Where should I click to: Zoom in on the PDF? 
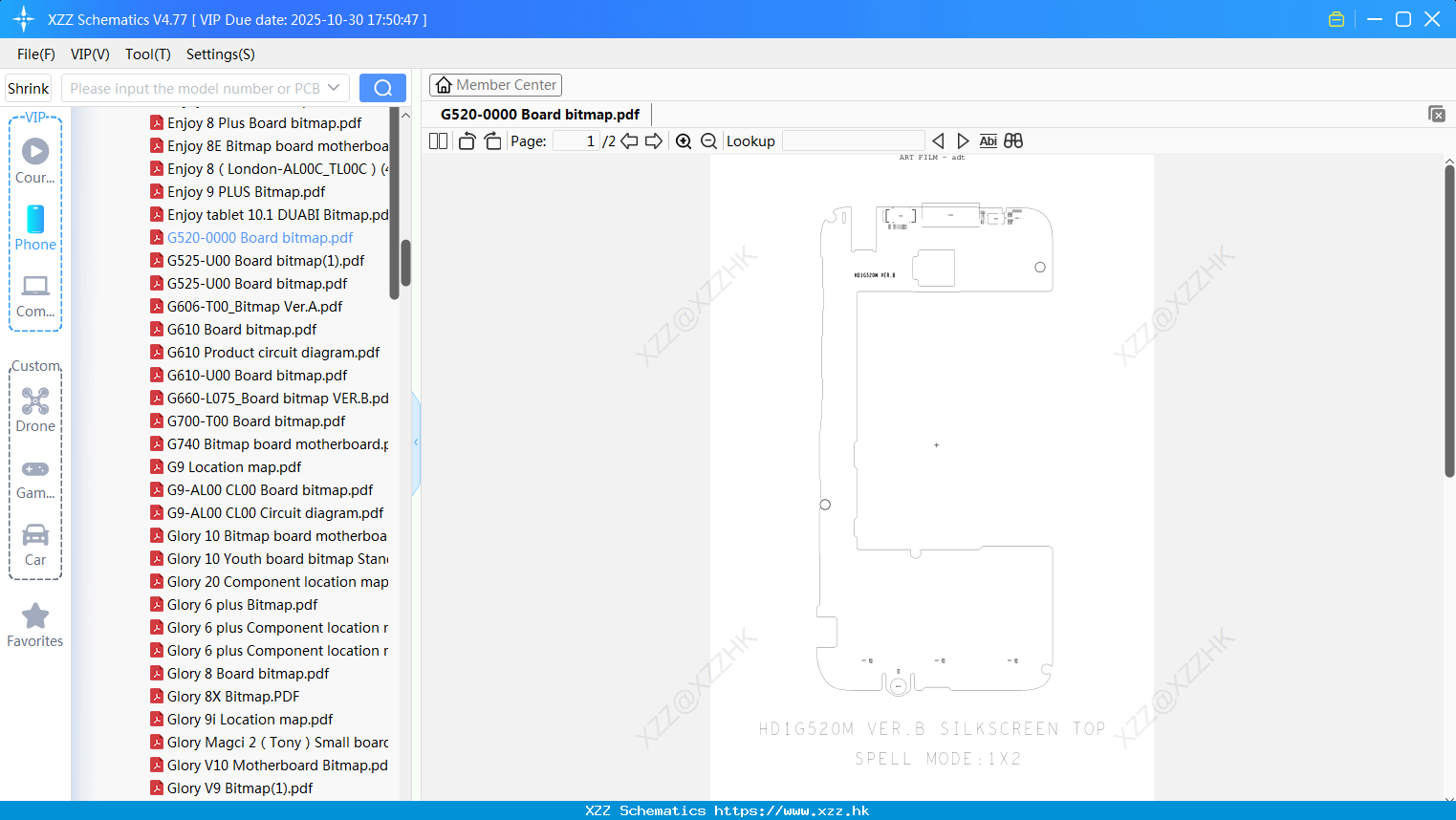coord(684,140)
